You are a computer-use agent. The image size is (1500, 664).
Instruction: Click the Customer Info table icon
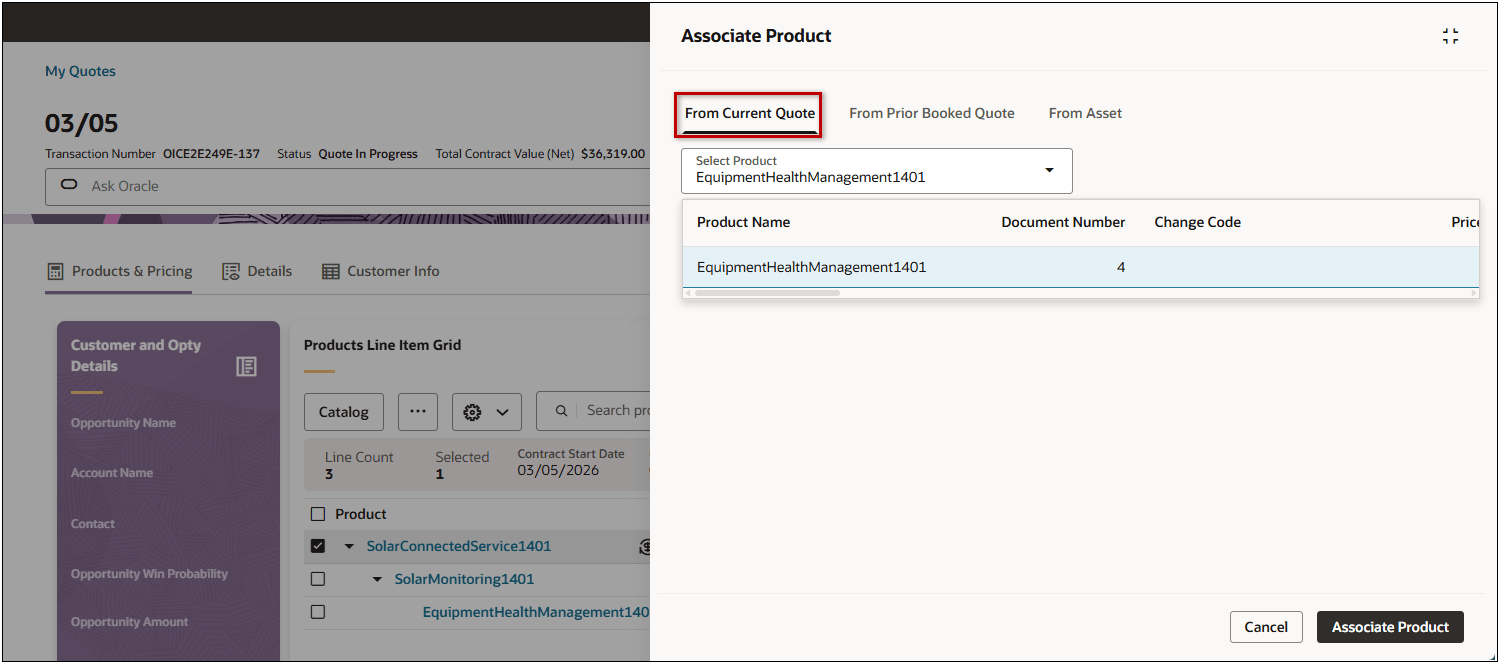330,271
